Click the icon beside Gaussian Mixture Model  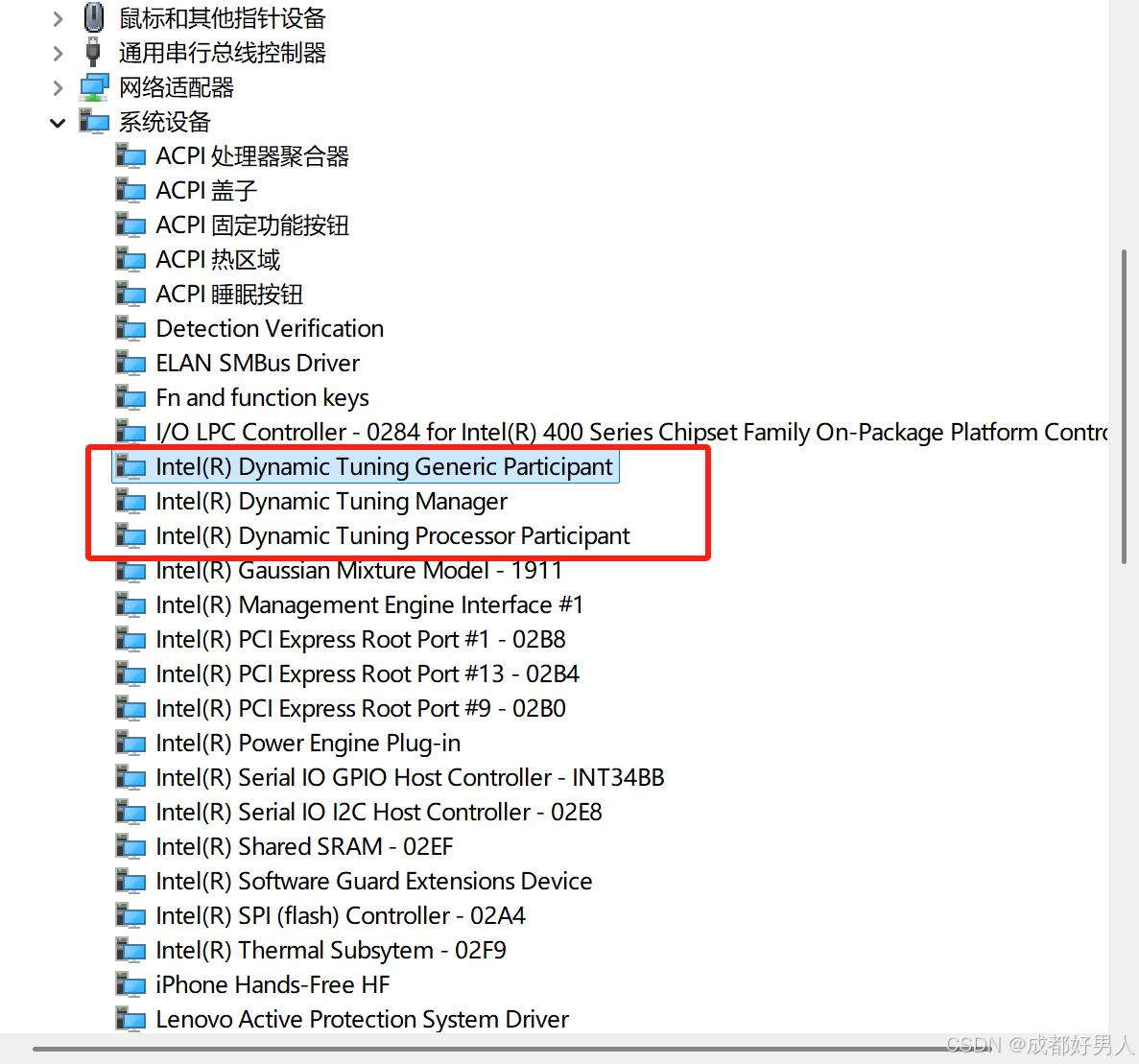click(x=131, y=571)
